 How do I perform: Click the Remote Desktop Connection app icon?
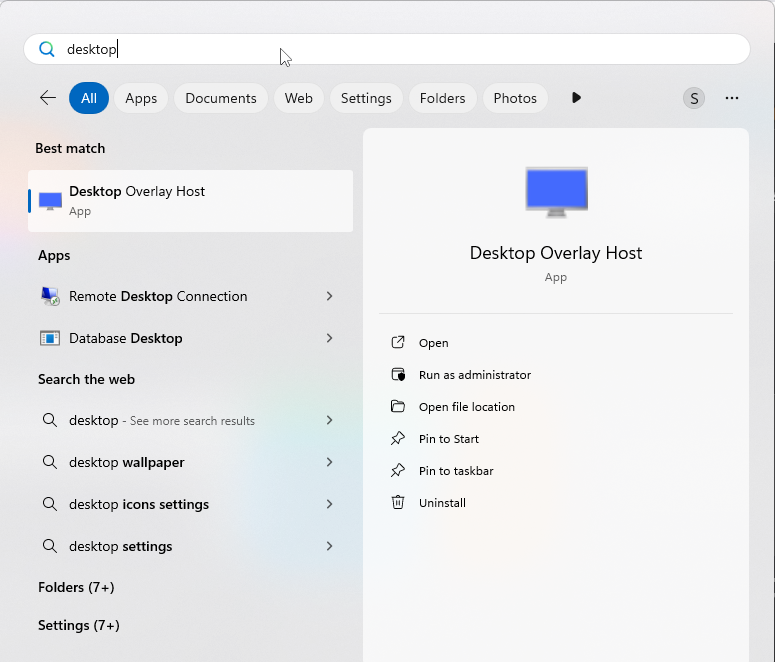(50, 296)
